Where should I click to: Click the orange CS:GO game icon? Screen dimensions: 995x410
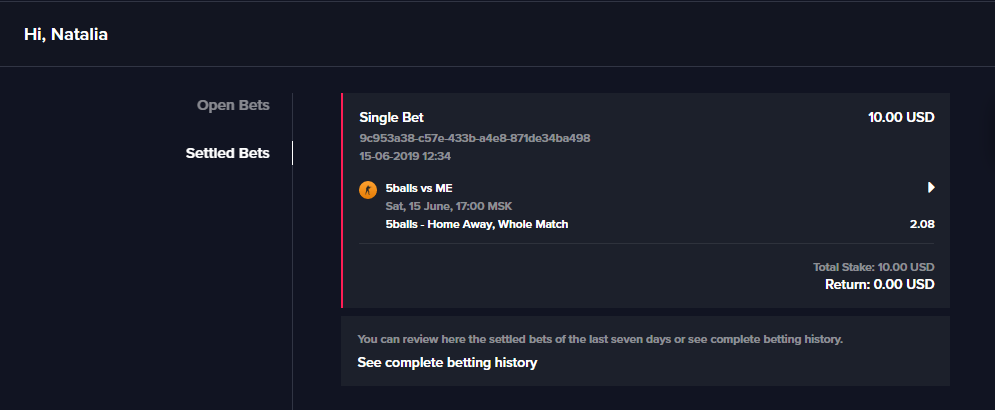[x=367, y=188]
